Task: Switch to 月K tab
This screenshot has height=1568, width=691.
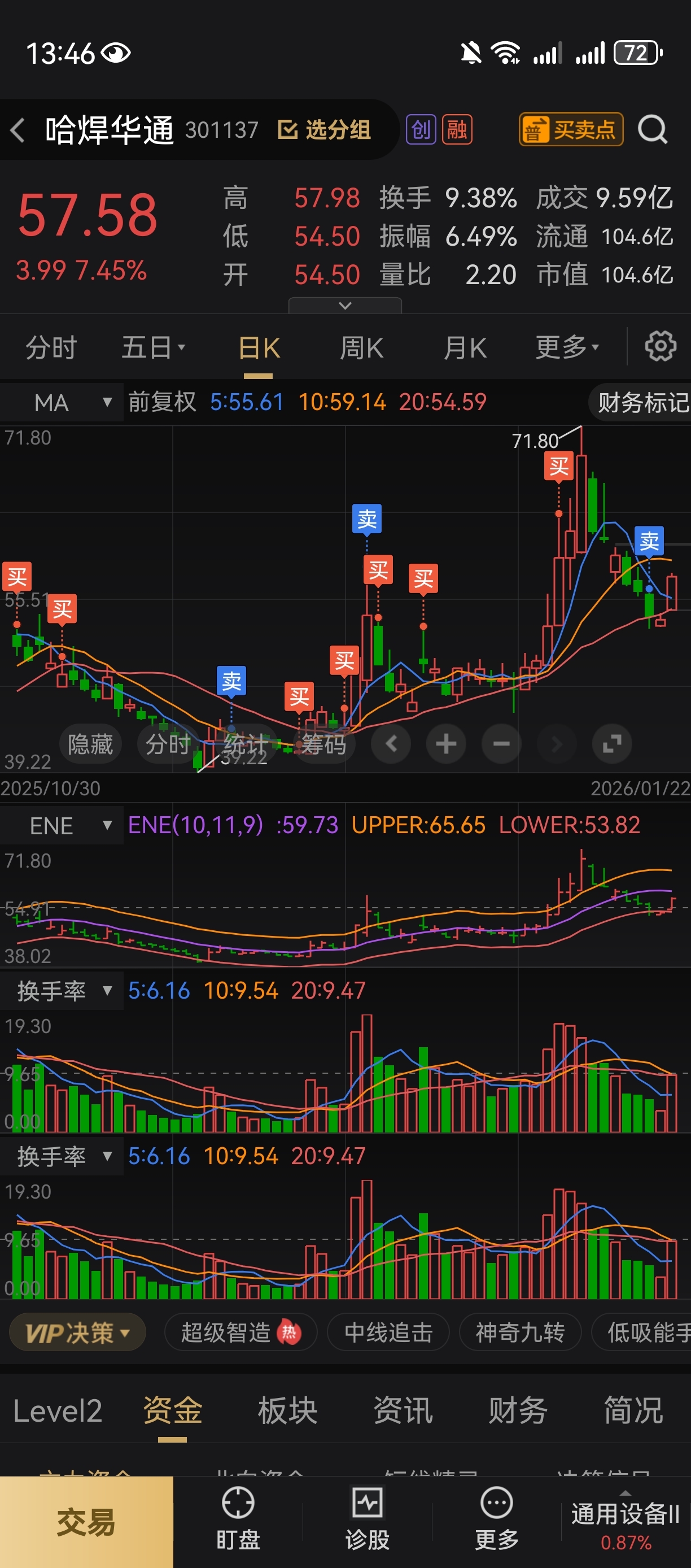Action: [465, 348]
